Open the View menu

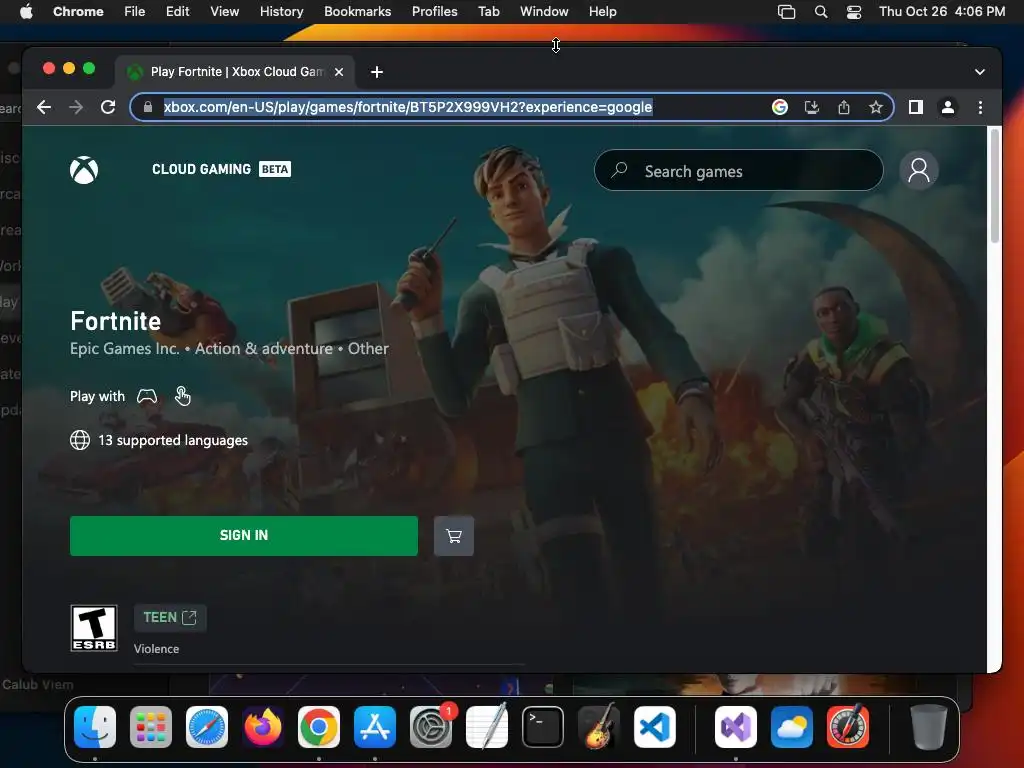point(224,12)
